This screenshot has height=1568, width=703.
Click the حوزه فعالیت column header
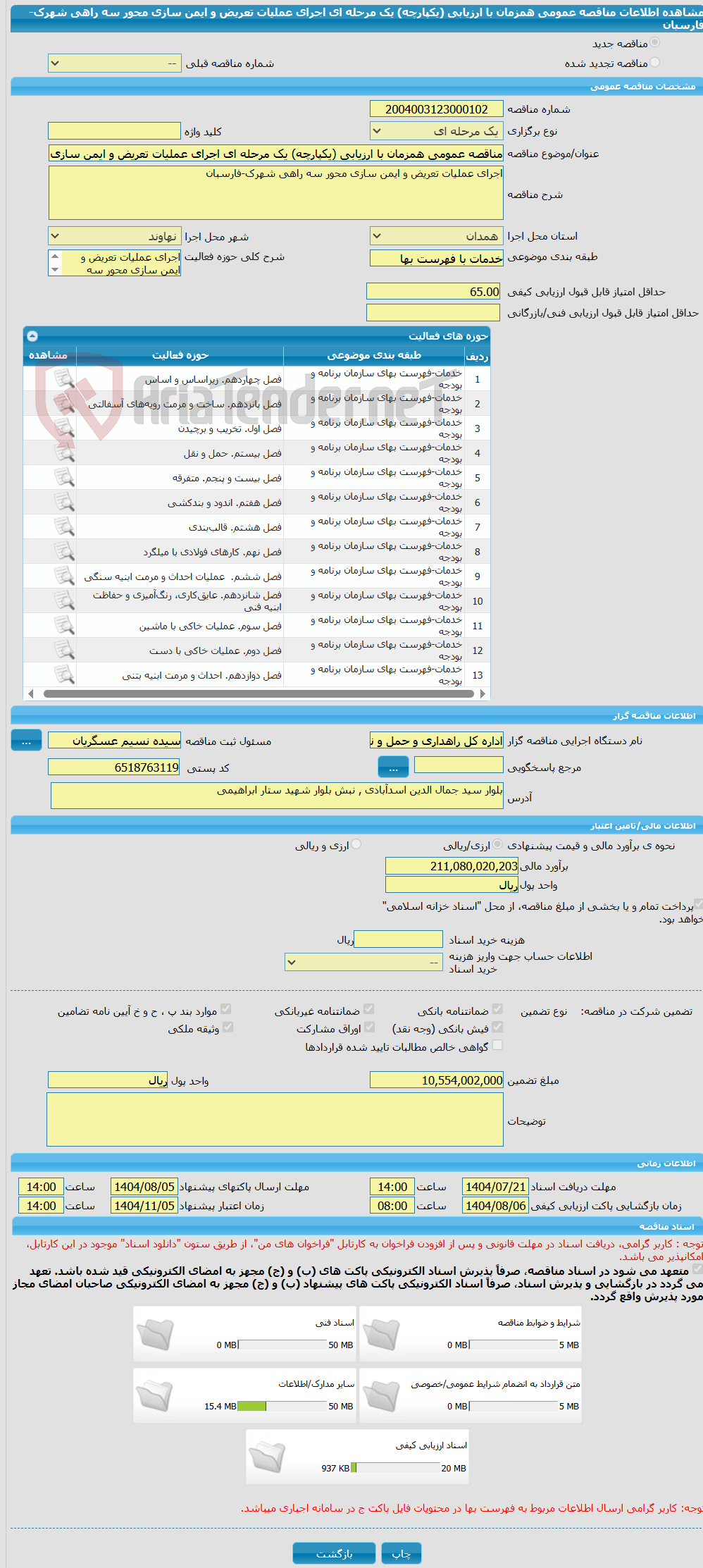pyautogui.click(x=180, y=355)
